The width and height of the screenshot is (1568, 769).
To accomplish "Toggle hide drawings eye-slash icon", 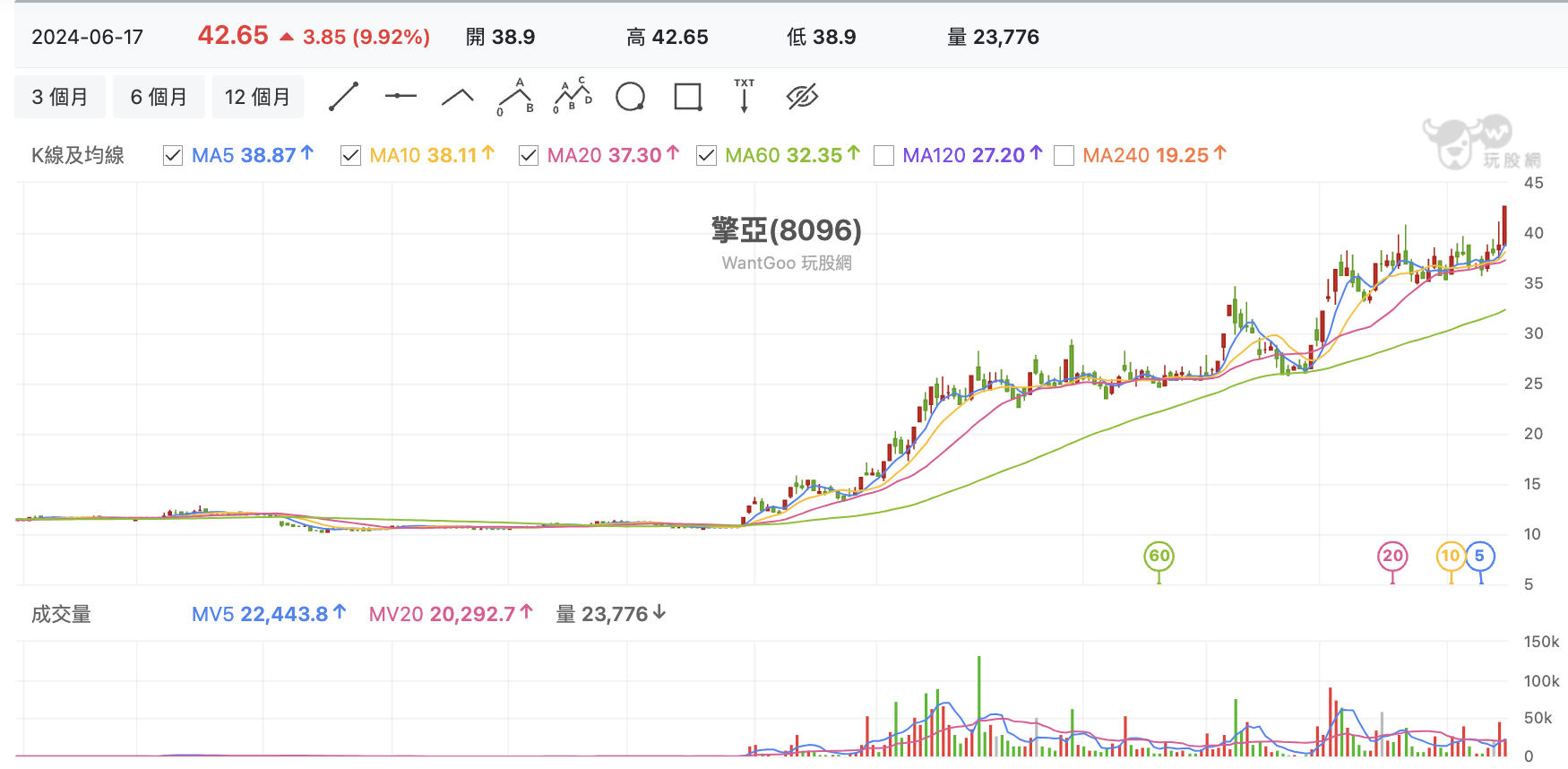I will 802,97.
